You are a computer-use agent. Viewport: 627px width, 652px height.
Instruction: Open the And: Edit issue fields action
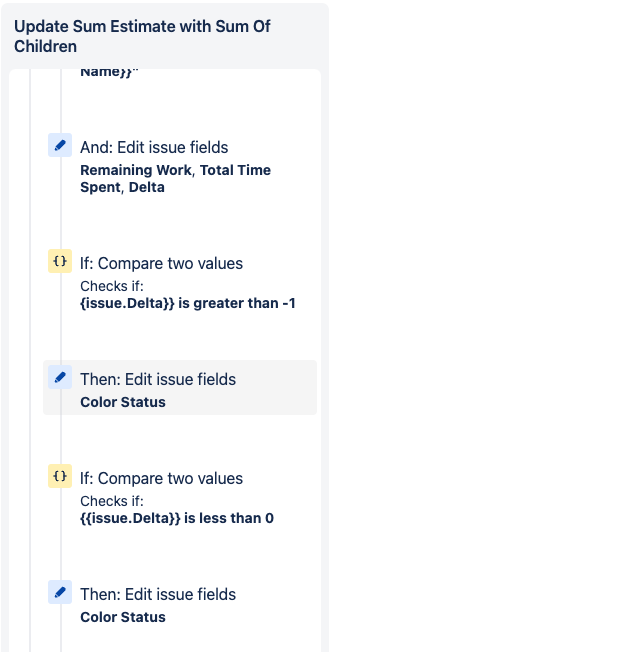tap(154, 148)
